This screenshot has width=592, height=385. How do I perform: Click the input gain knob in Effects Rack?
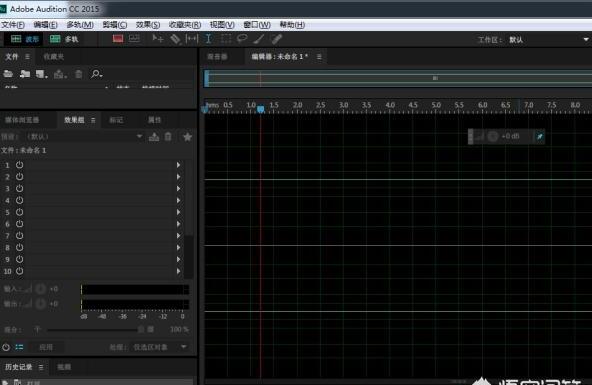tap(40, 289)
